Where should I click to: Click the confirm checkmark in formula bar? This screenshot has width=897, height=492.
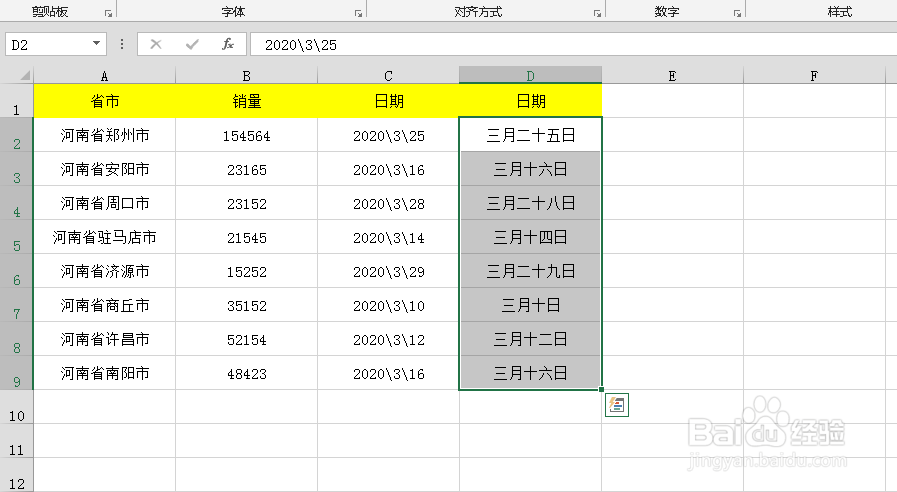click(192, 45)
